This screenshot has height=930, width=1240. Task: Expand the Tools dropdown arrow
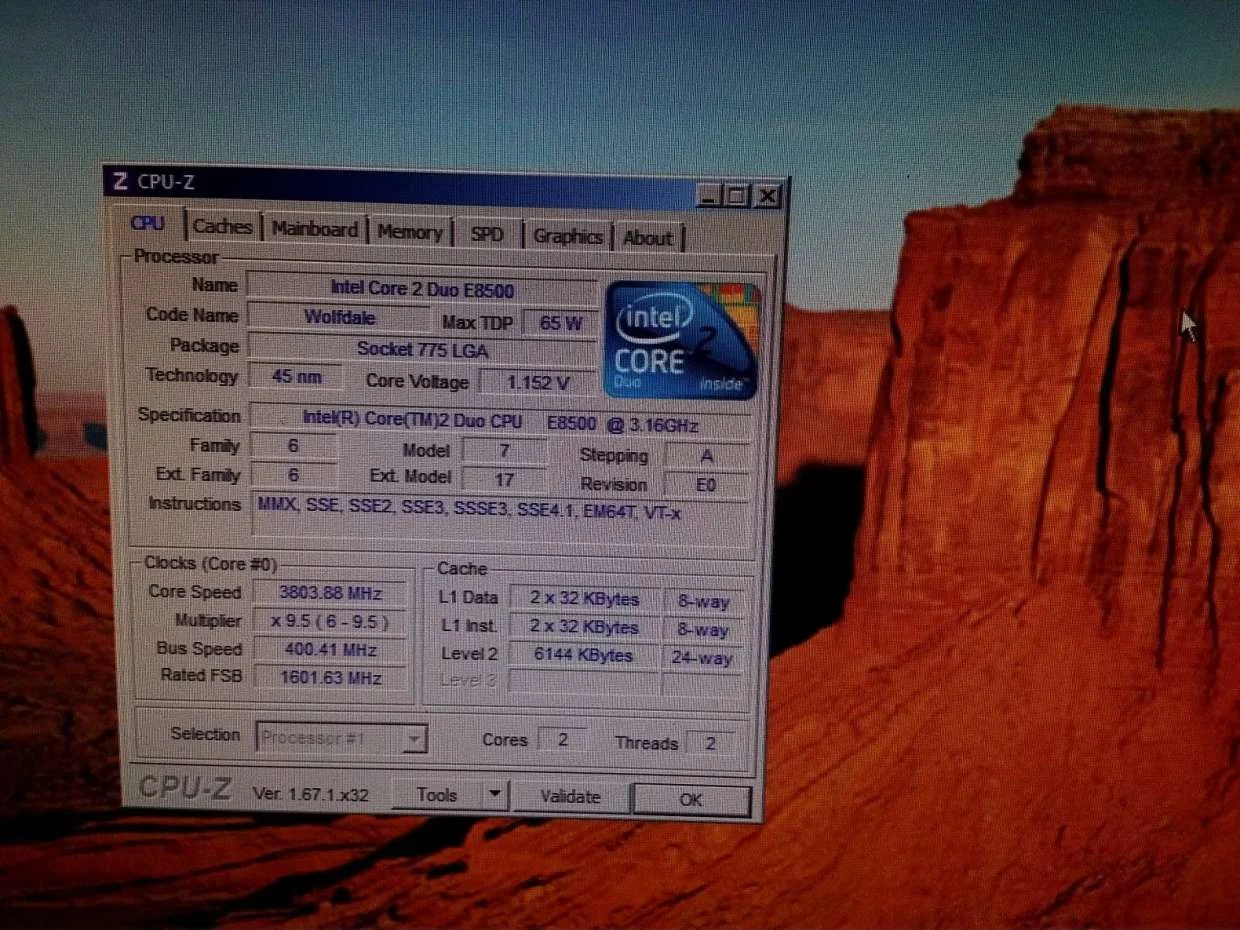tap(495, 796)
